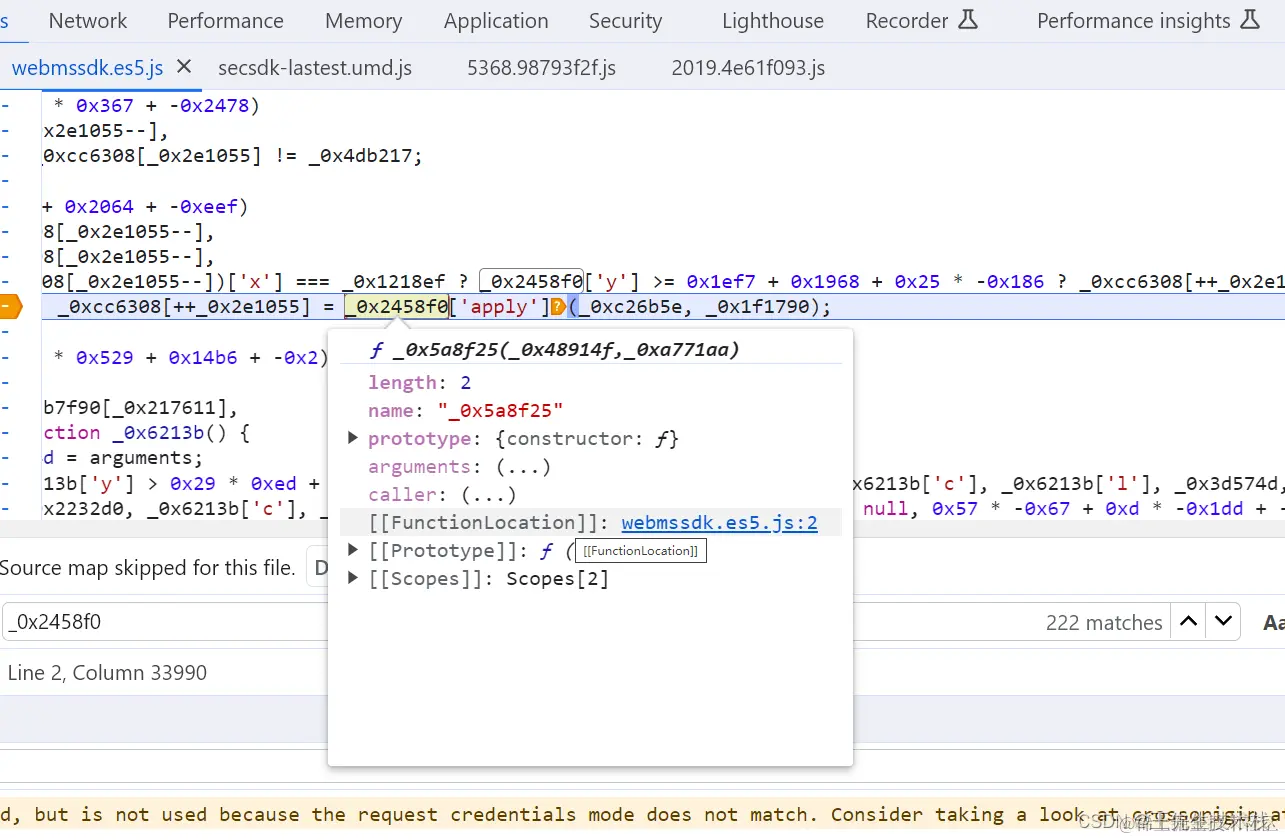Screen dimensions: 1285x840
Task: Open the webmssdk.es5.js:2 function location link
Action: pyautogui.click(x=719, y=522)
